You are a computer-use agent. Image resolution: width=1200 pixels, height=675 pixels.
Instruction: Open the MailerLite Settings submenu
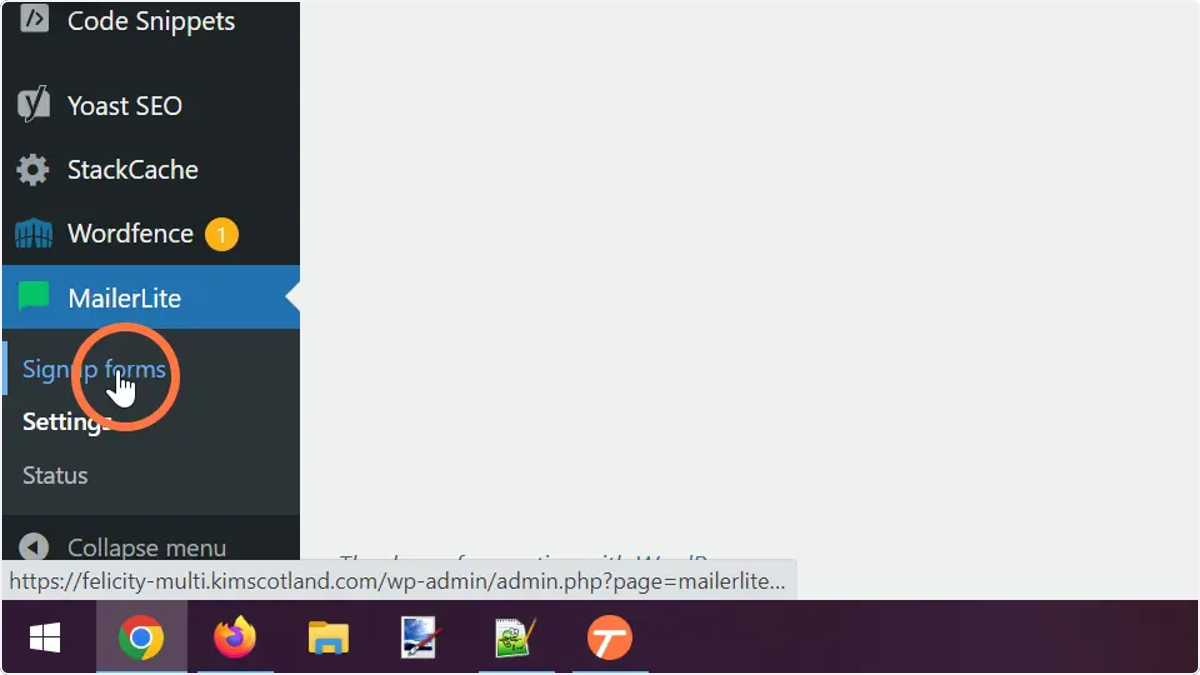[66, 422]
